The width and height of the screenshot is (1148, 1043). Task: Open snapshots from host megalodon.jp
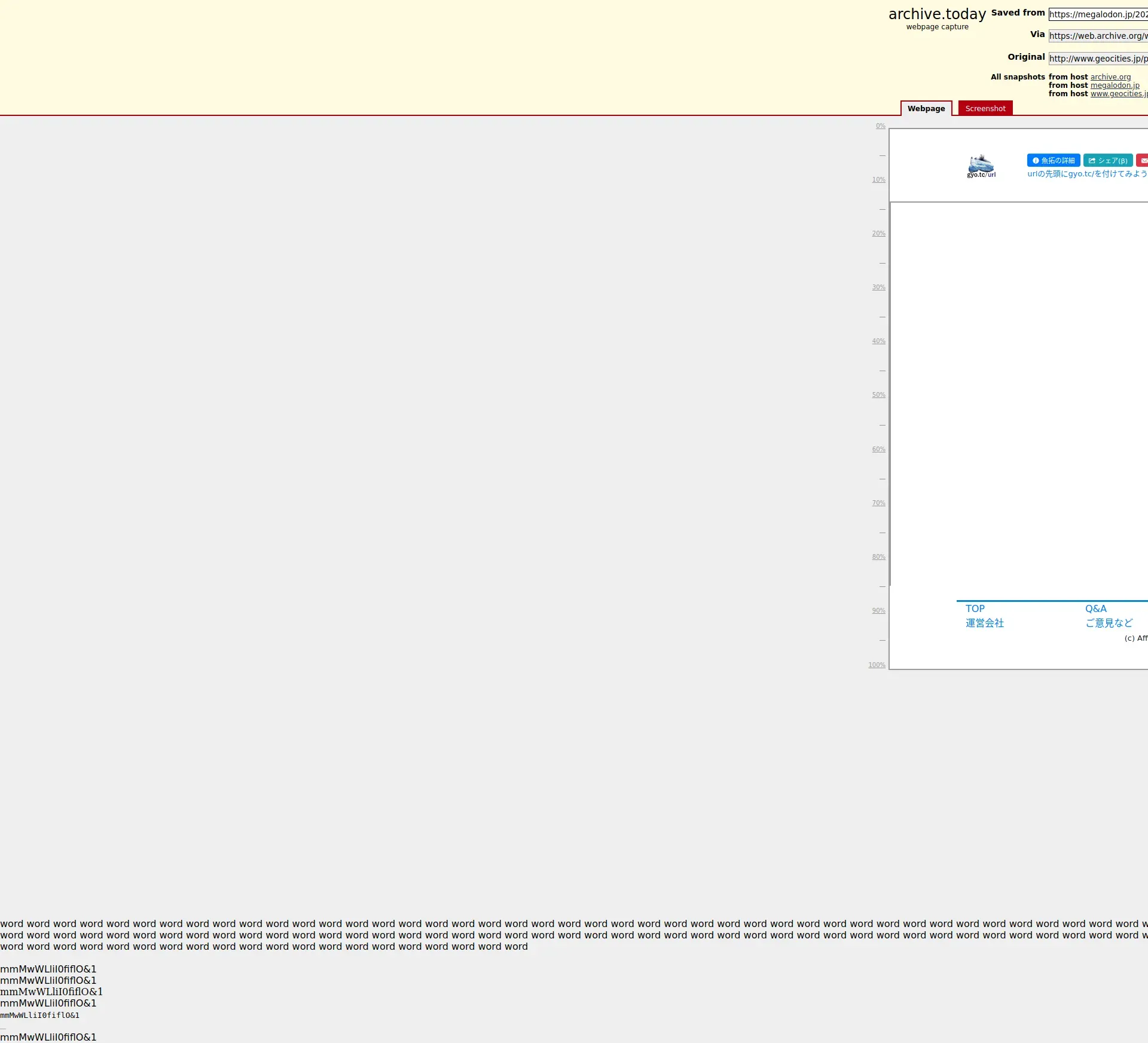(x=1115, y=85)
